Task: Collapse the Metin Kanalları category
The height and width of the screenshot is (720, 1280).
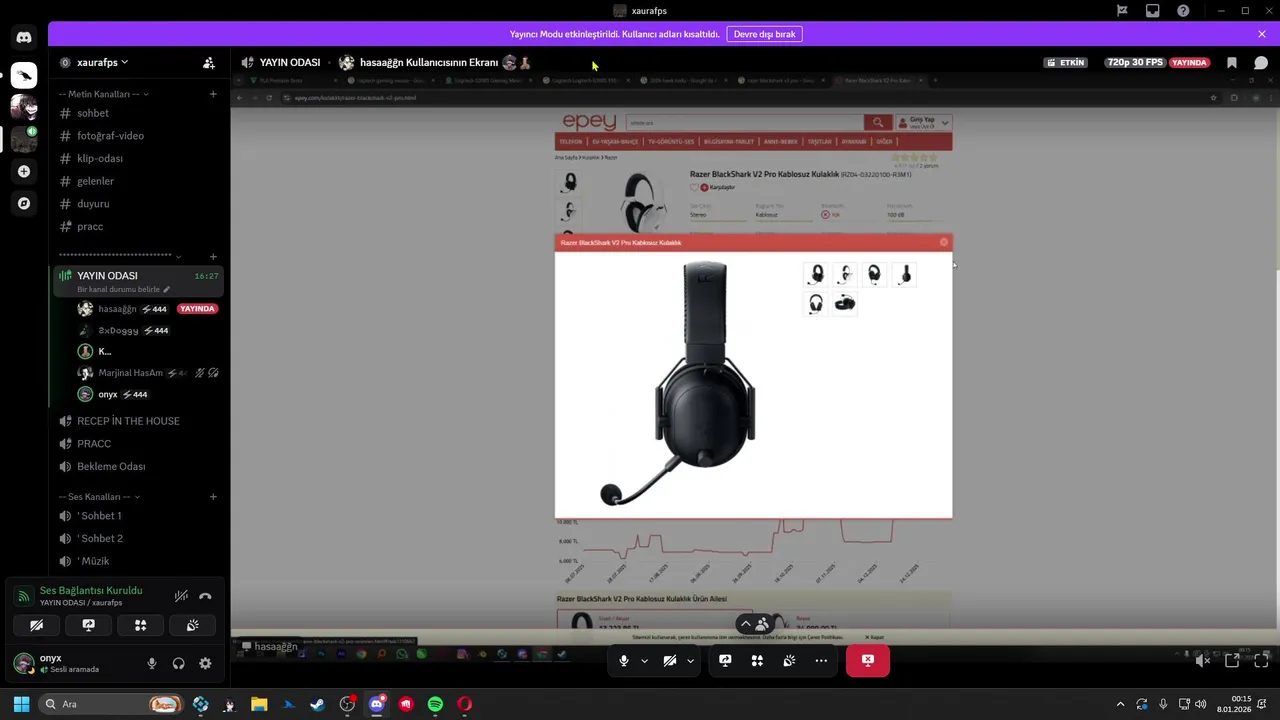Action: (104, 94)
